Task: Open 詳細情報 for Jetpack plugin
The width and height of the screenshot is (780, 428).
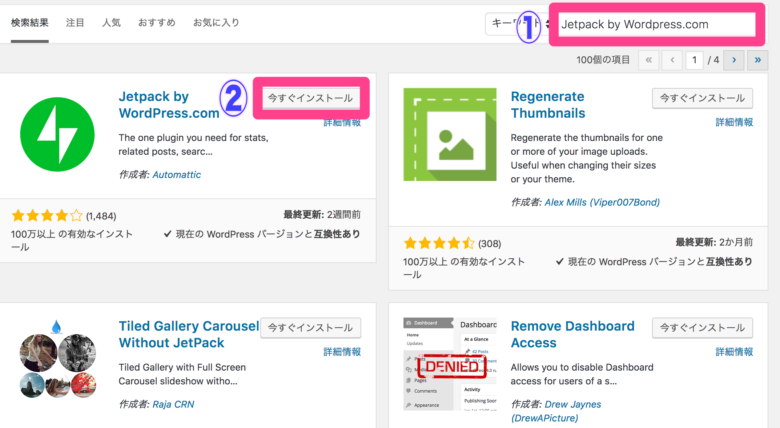Action: coord(342,122)
